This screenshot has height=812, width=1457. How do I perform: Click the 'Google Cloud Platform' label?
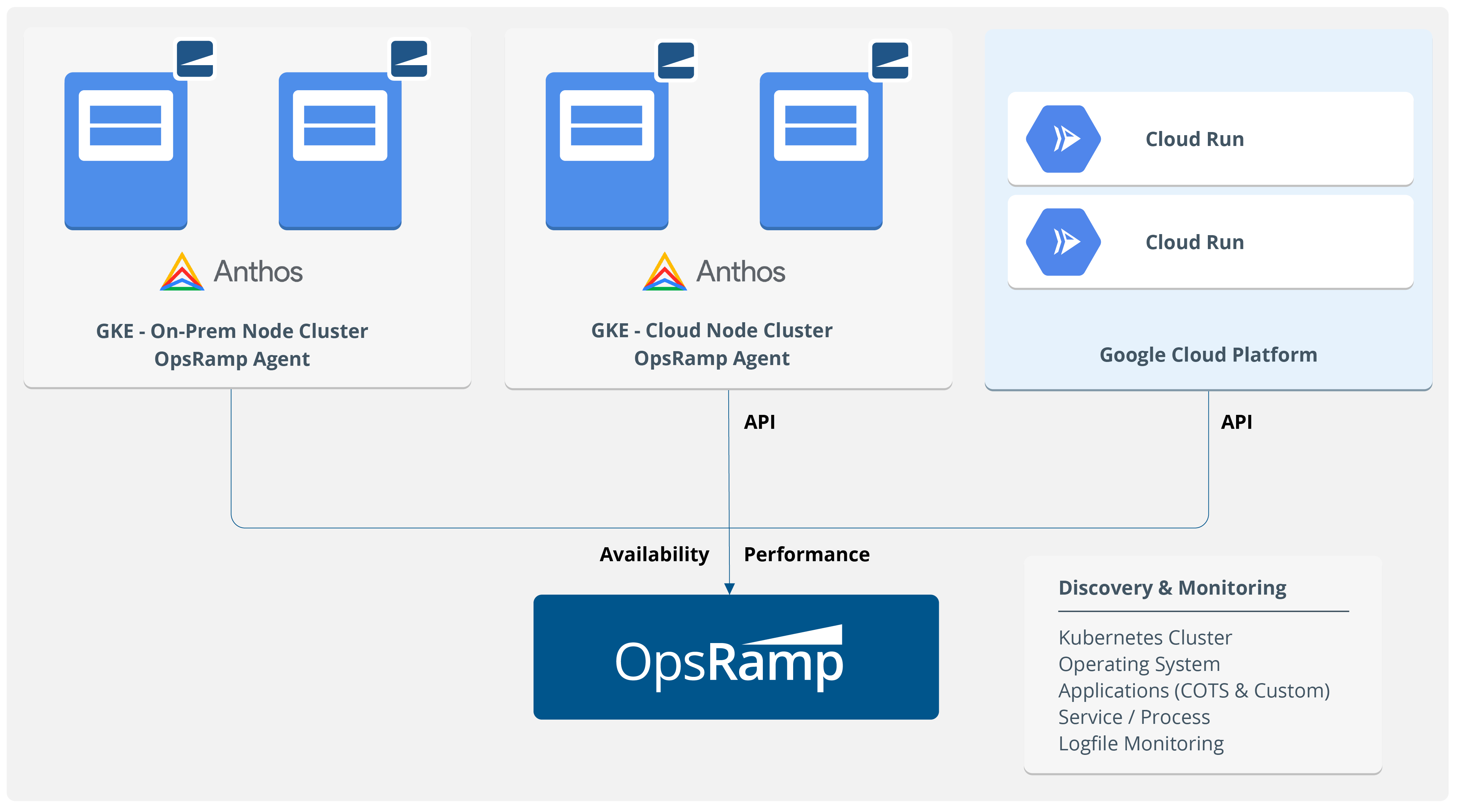pos(1208,355)
